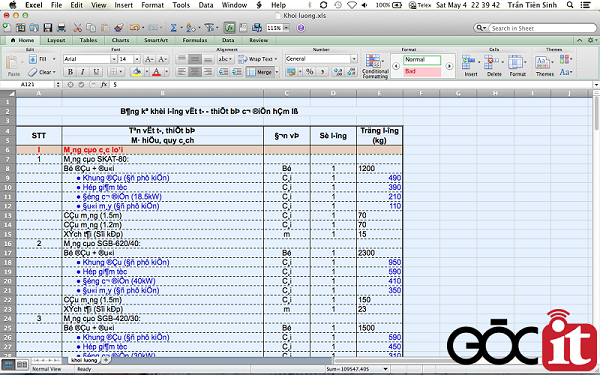Open the font name dropdown showing Arial
This screenshot has width=600, height=375.
(x=114, y=59)
